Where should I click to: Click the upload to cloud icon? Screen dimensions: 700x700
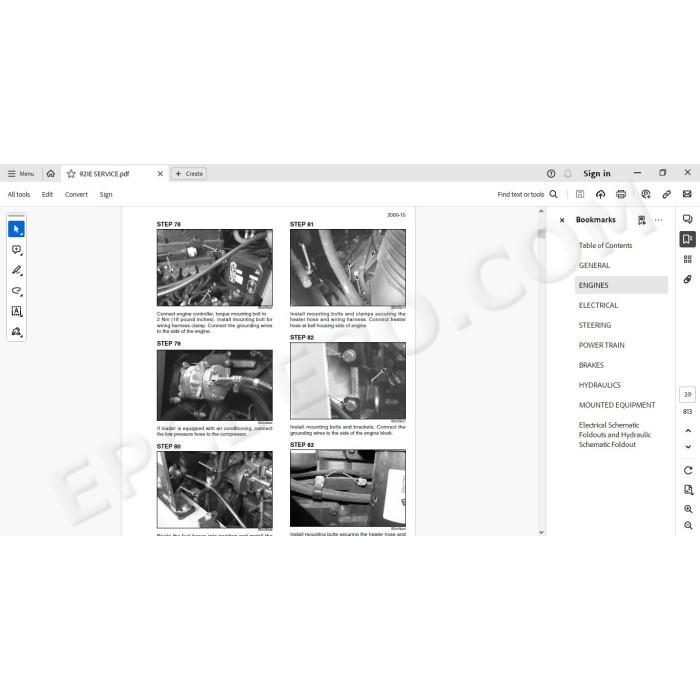pyautogui.click(x=600, y=194)
